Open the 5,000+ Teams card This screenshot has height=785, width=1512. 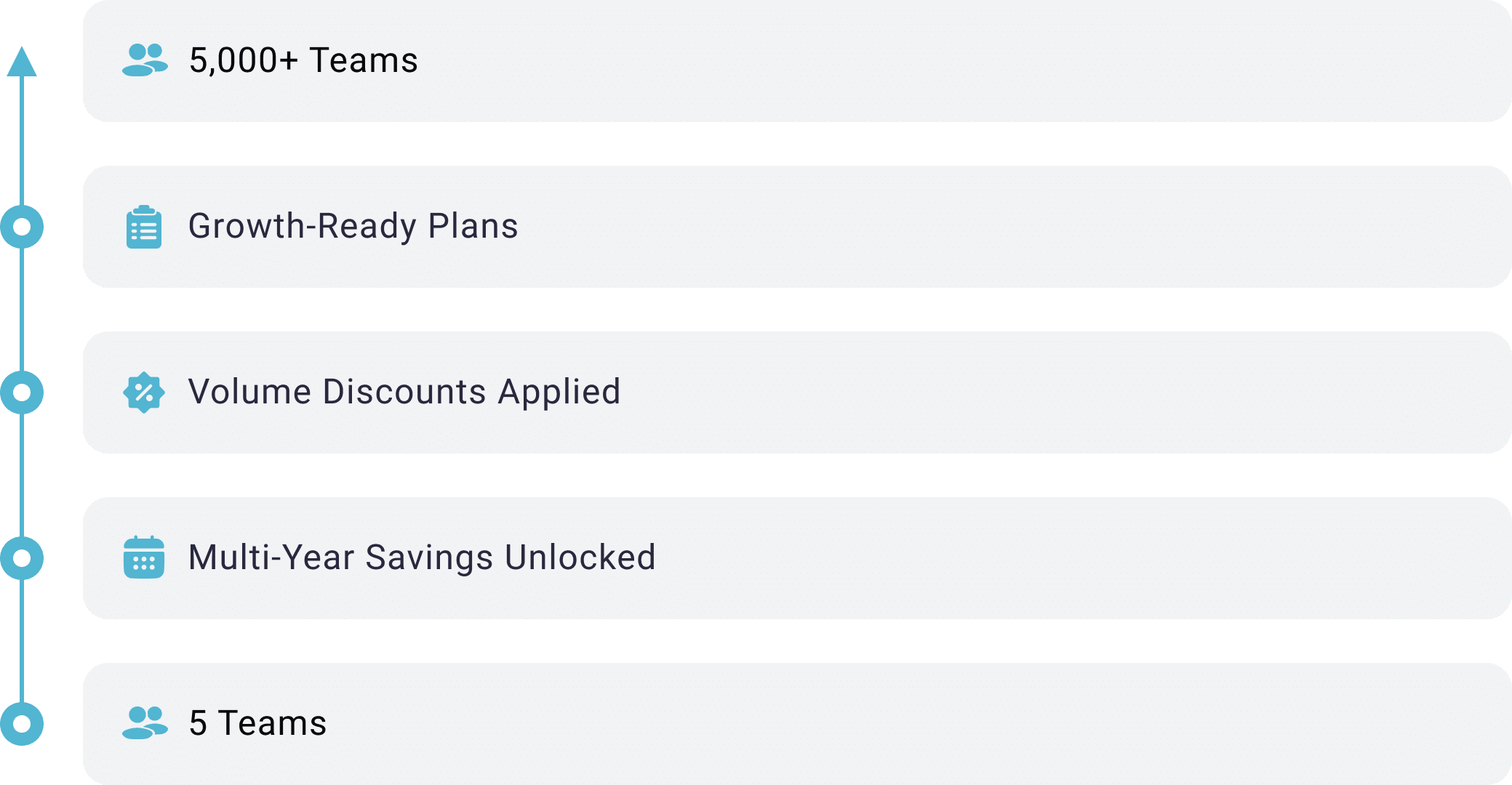pos(797,61)
